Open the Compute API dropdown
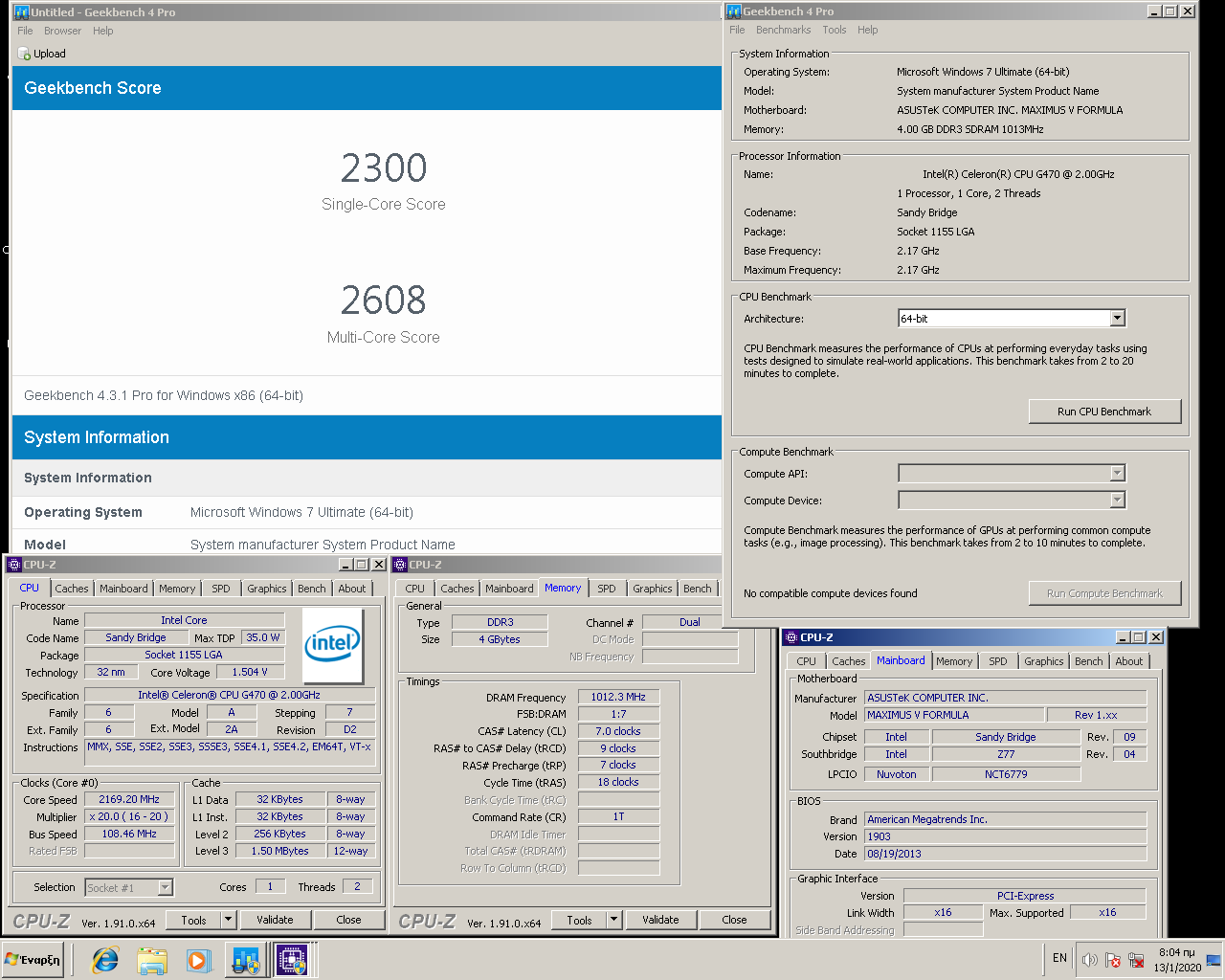Viewport: 1225px width, 980px height. 1117,473
